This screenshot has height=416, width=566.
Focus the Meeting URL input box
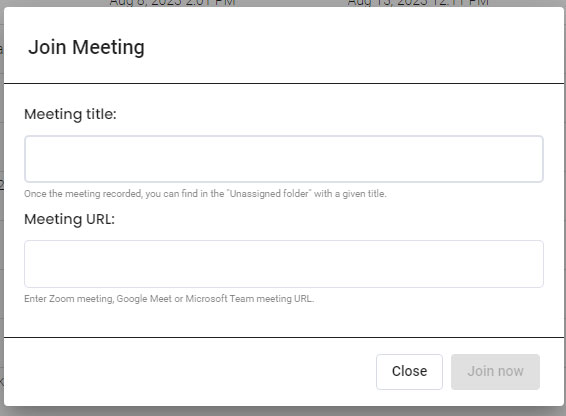(284, 264)
